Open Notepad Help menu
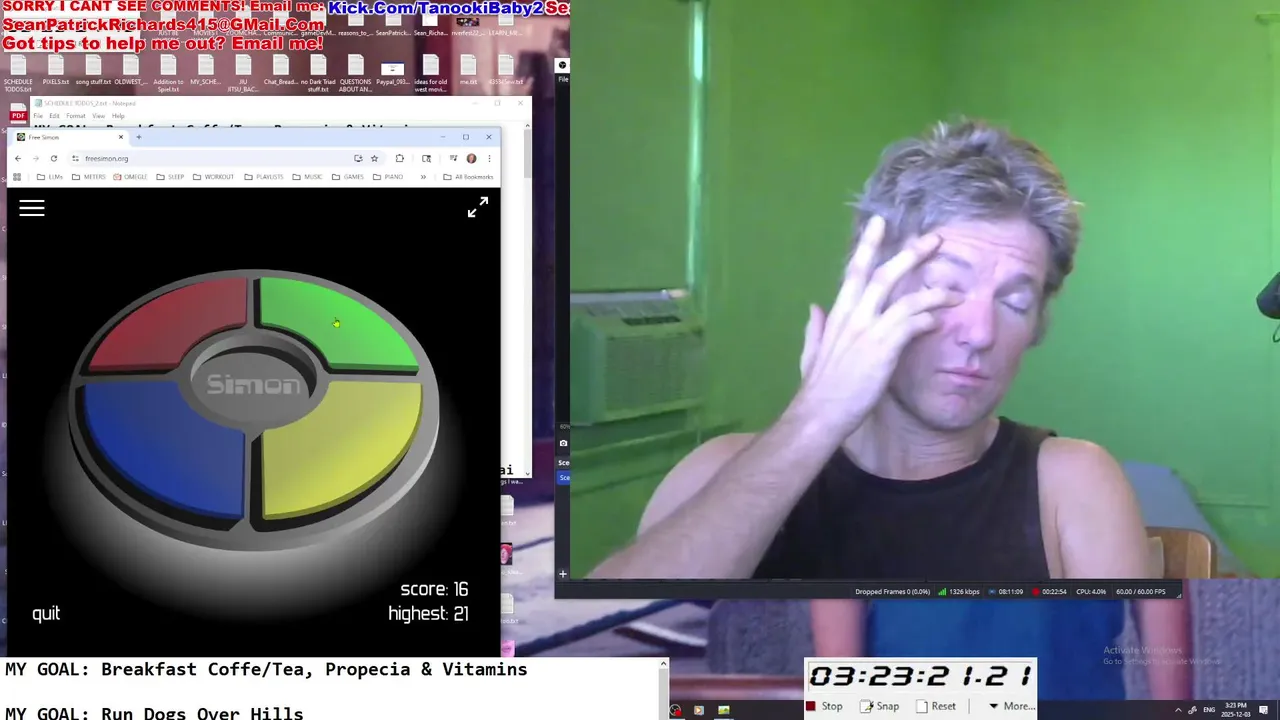This screenshot has height=720, width=1280. (x=118, y=116)
